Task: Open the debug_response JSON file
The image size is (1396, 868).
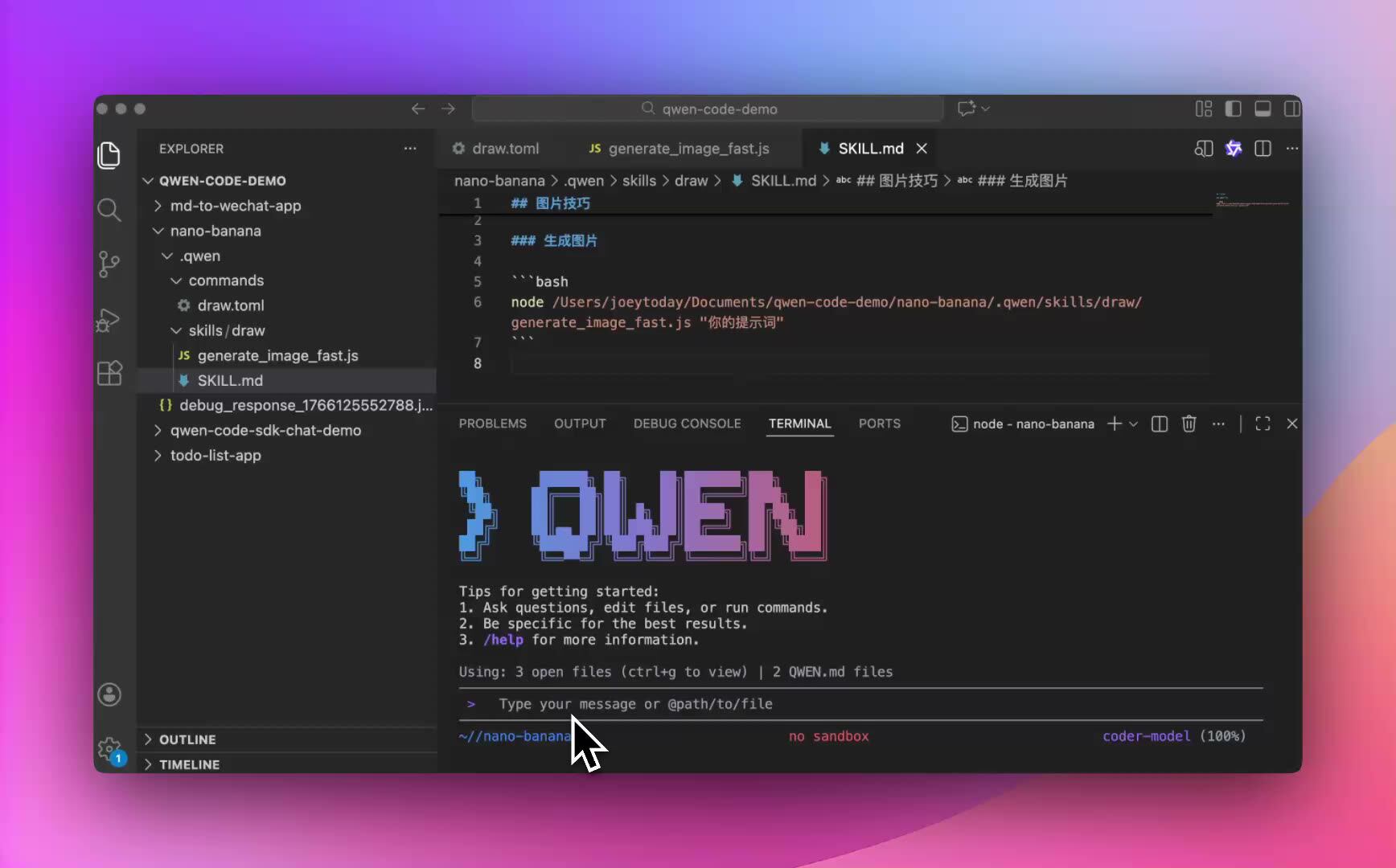Action: tap(287, 405)
